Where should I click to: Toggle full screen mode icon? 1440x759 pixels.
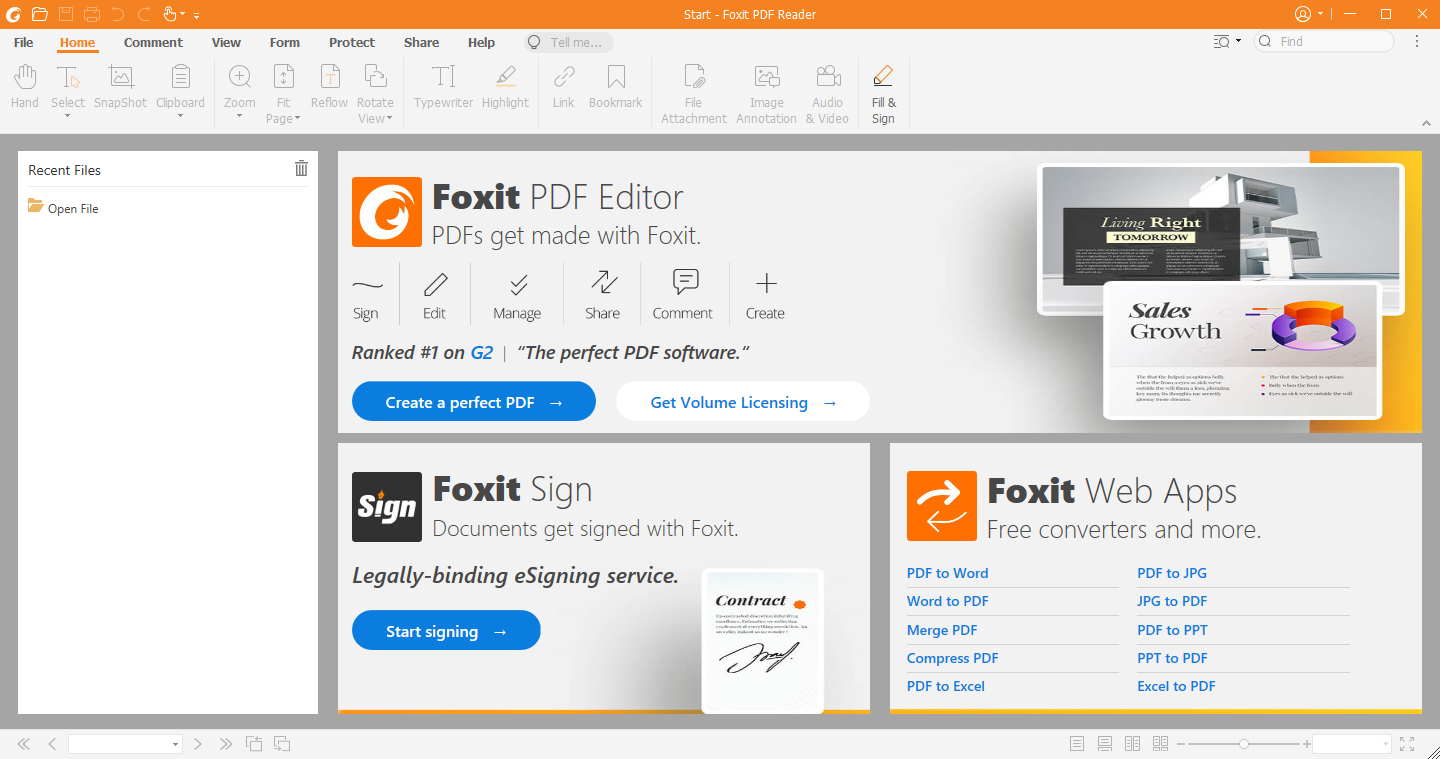point(1407,744)
